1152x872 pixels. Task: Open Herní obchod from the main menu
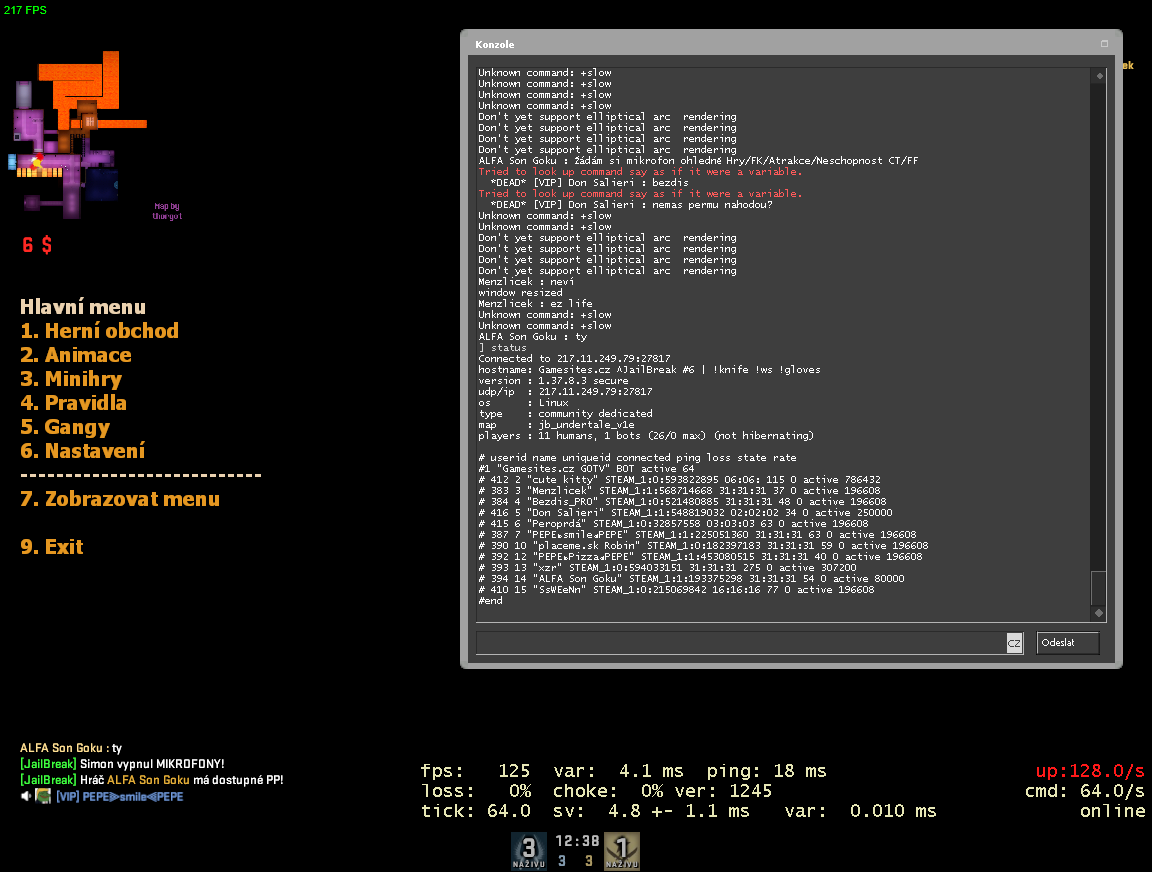pyautogui.click(x=99, y=331)
